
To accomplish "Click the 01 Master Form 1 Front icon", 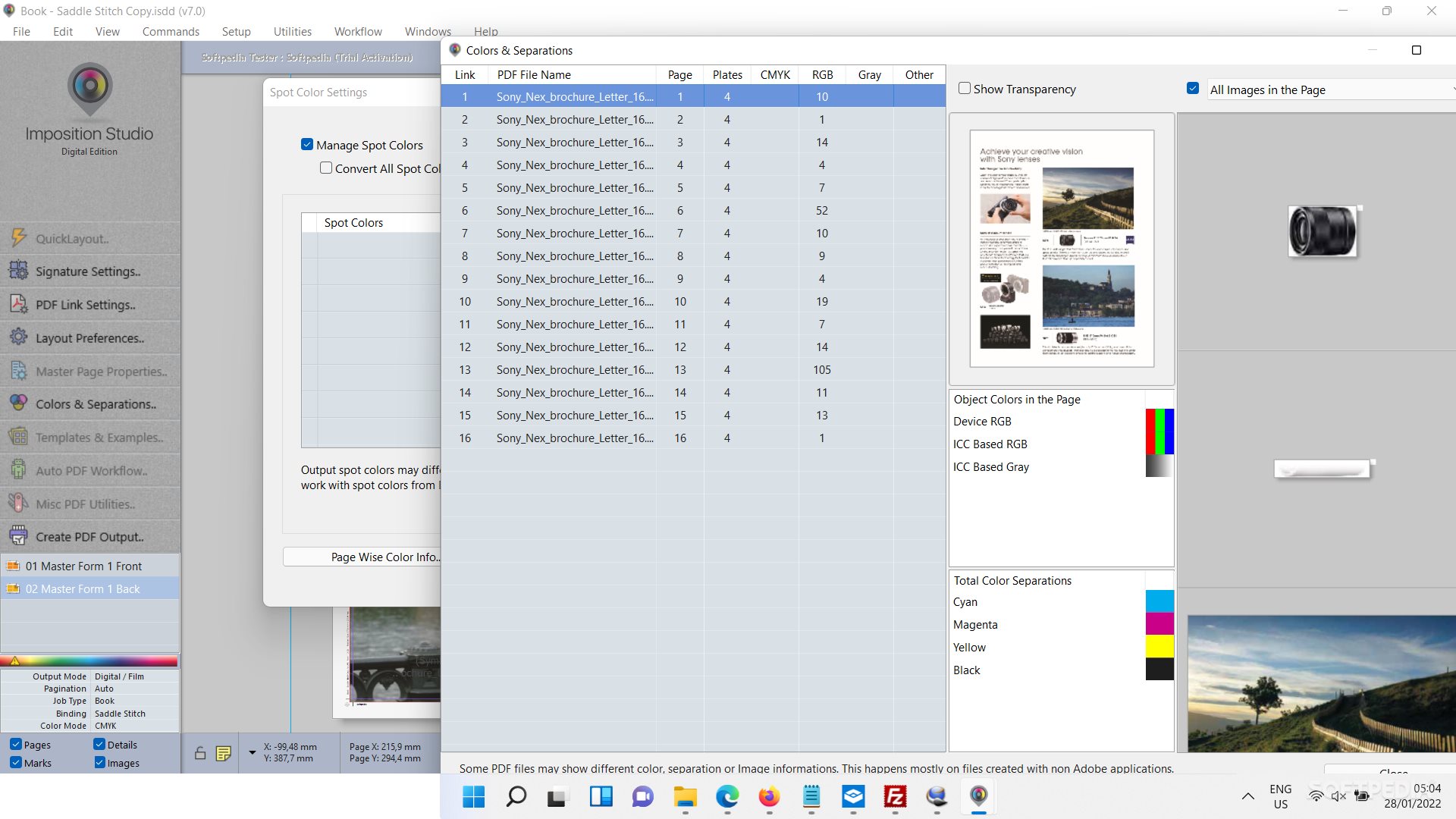I will [13, 566].
